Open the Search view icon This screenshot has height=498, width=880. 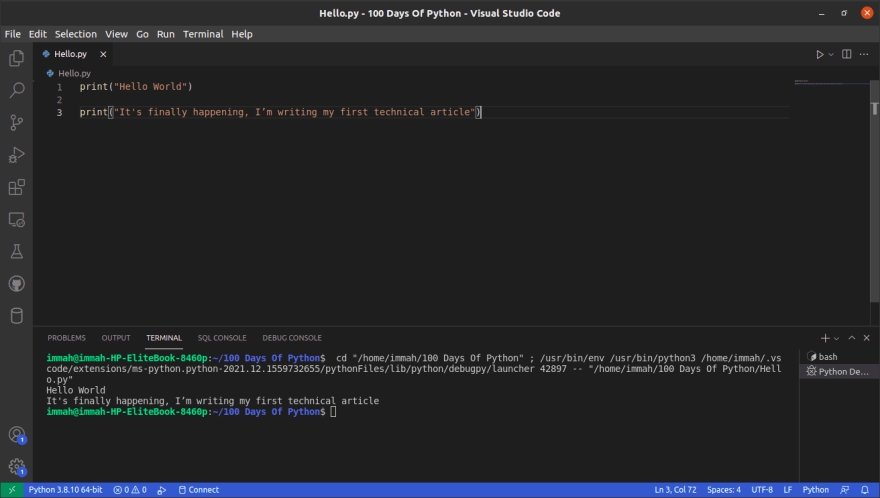coord(17,90)
